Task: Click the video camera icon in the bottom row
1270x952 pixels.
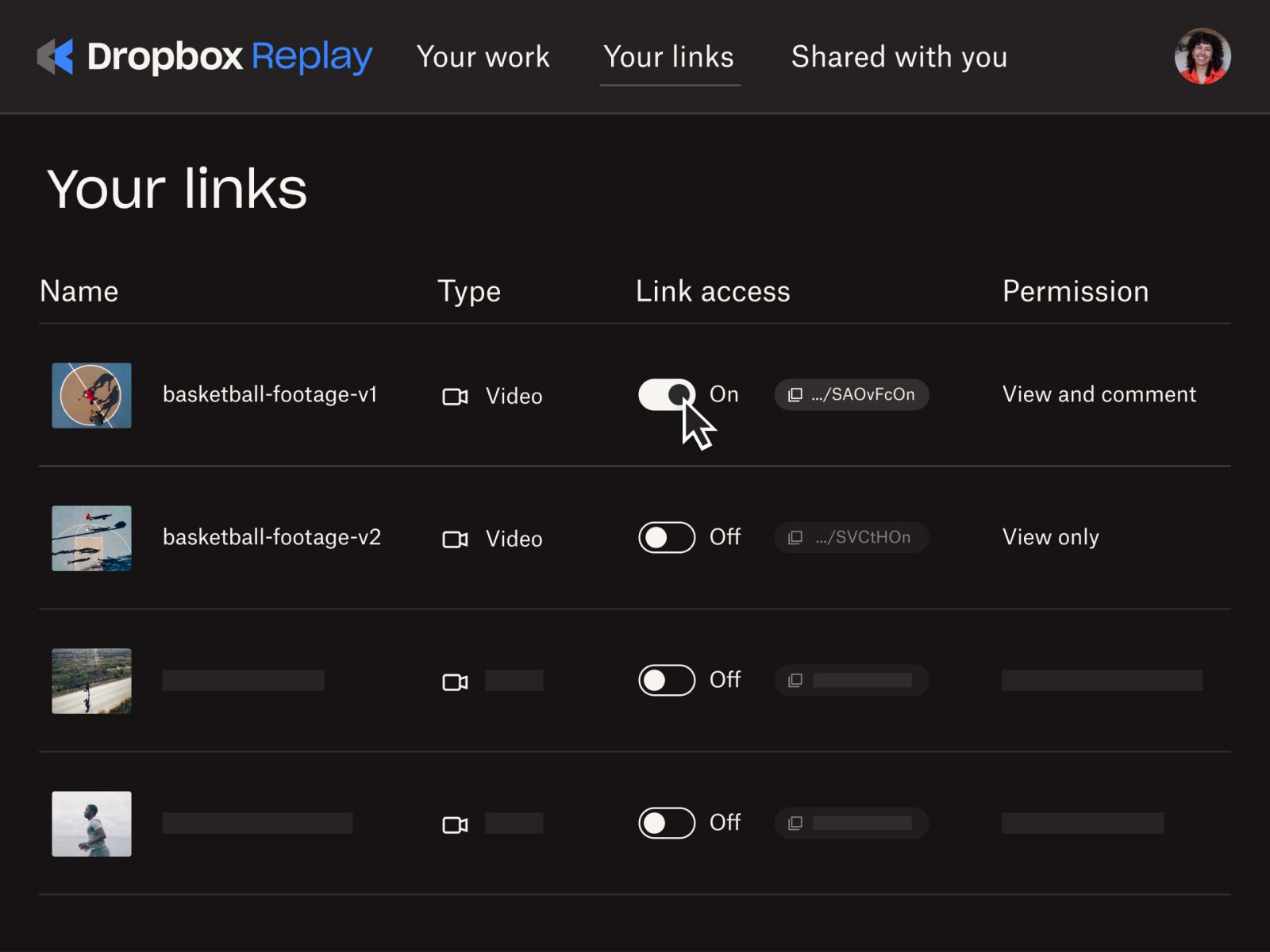Action: click(x=454, y=823)
